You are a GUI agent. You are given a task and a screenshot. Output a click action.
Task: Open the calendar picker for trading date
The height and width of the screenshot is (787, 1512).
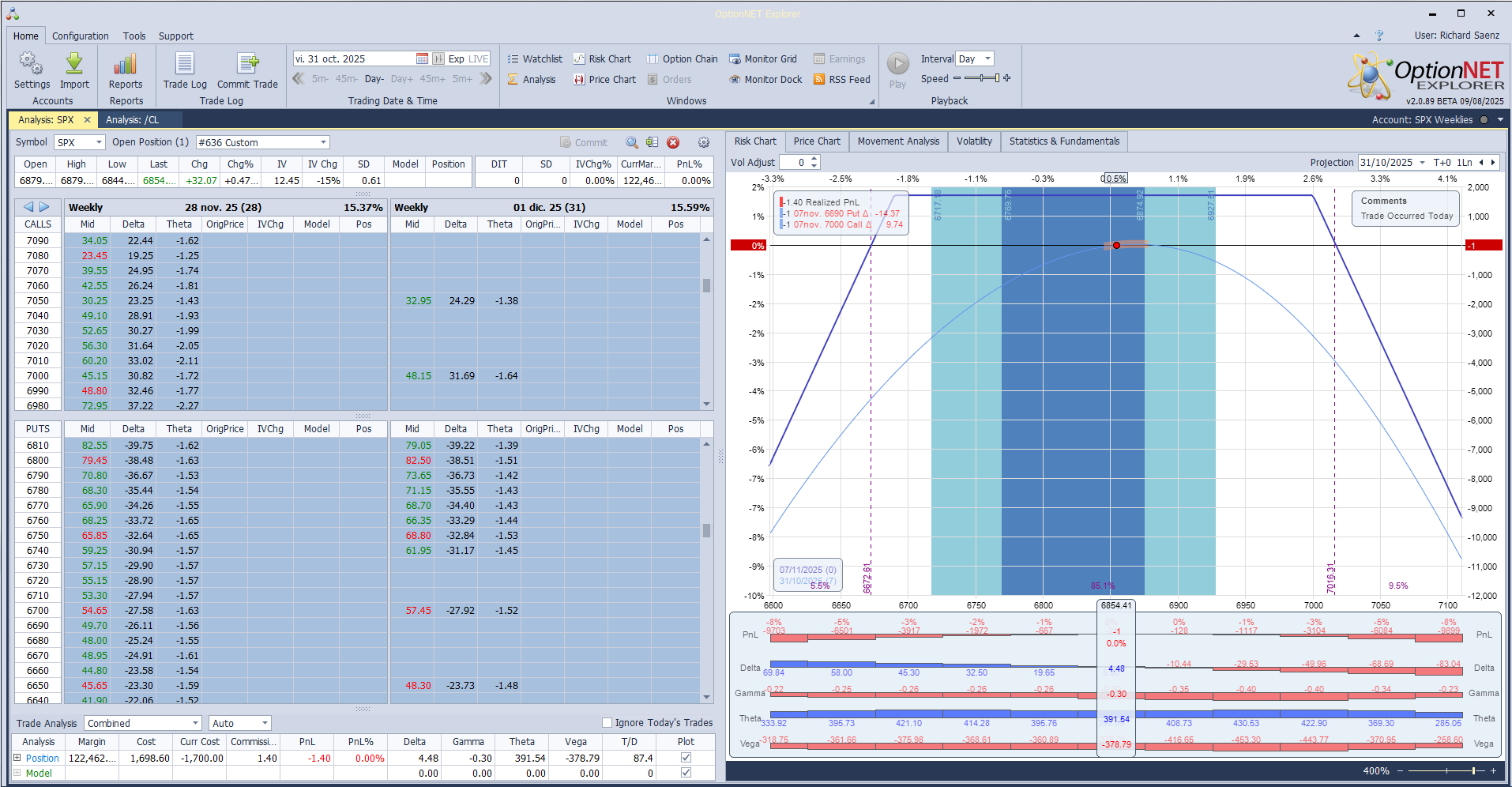(x=422, y=58)
